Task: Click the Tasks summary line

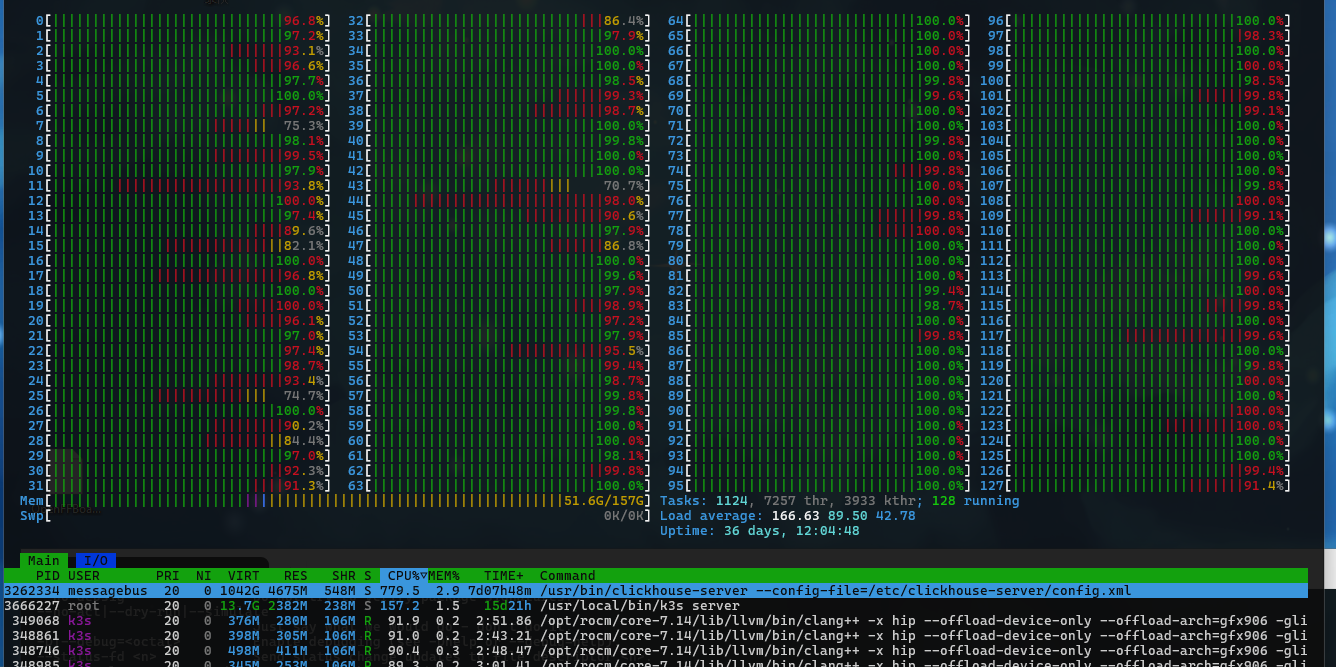Action: 840,501
